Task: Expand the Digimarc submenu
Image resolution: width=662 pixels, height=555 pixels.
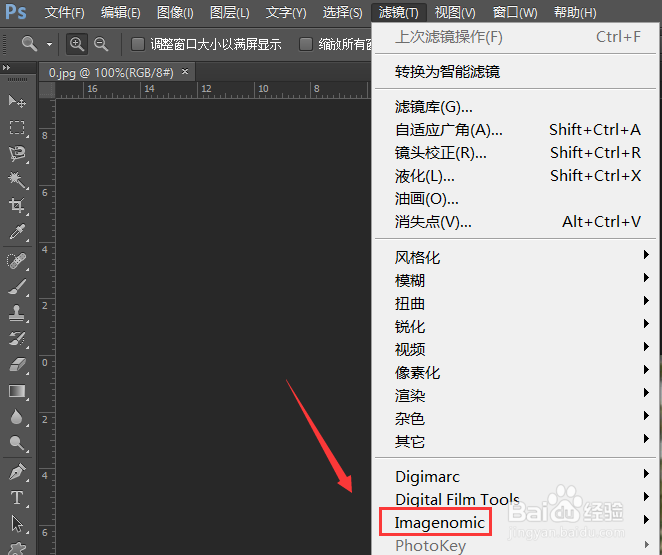Action: (x=515, y=476)
